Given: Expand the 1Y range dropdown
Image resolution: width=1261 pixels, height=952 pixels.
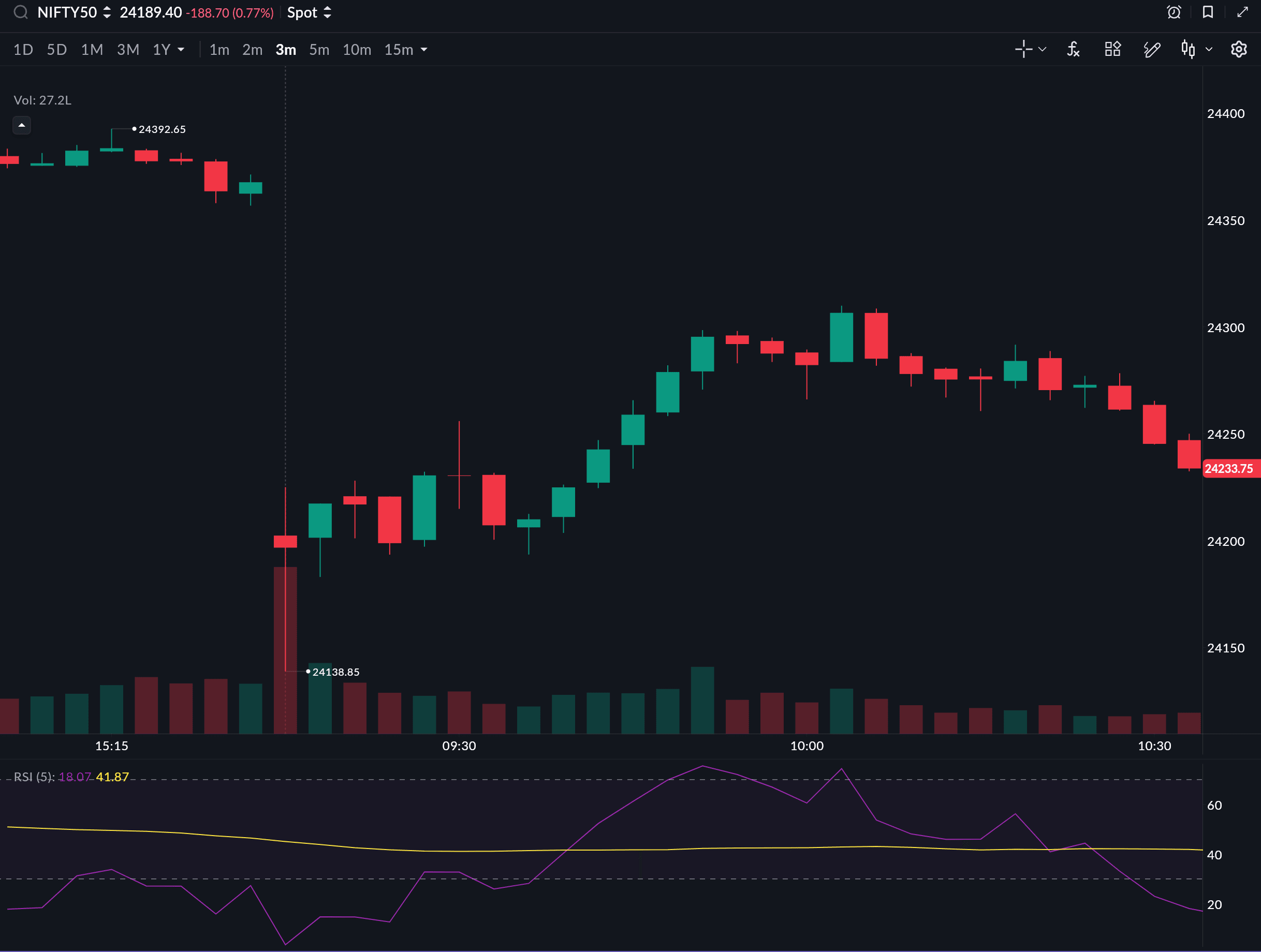Looking at the screenshot, I should 181,50.
